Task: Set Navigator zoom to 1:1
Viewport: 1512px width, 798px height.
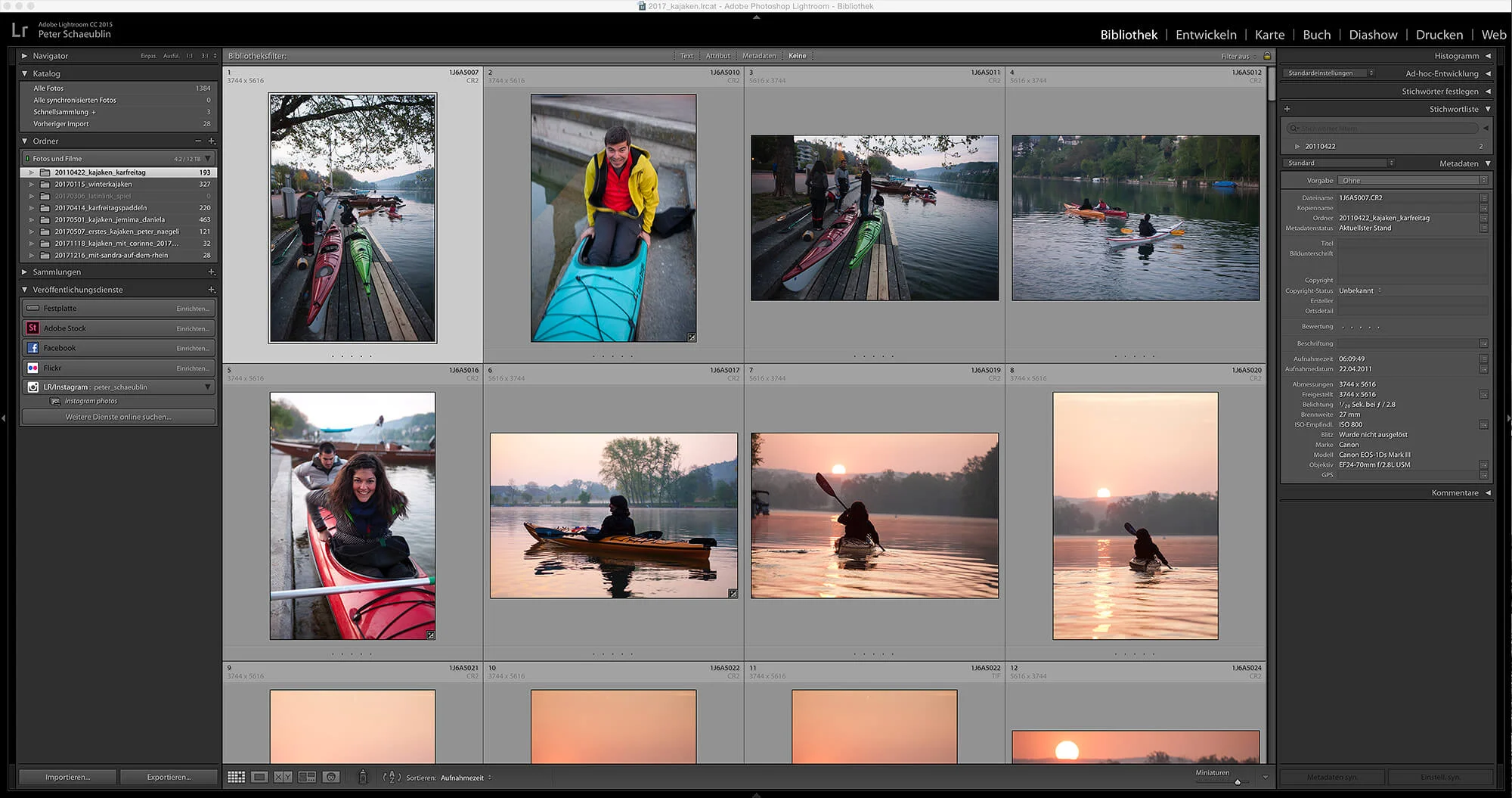Action: tap(189, 56)
